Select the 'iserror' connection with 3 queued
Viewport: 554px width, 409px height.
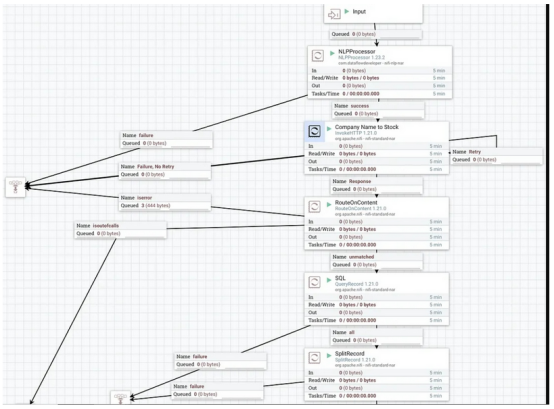(165, 202)
